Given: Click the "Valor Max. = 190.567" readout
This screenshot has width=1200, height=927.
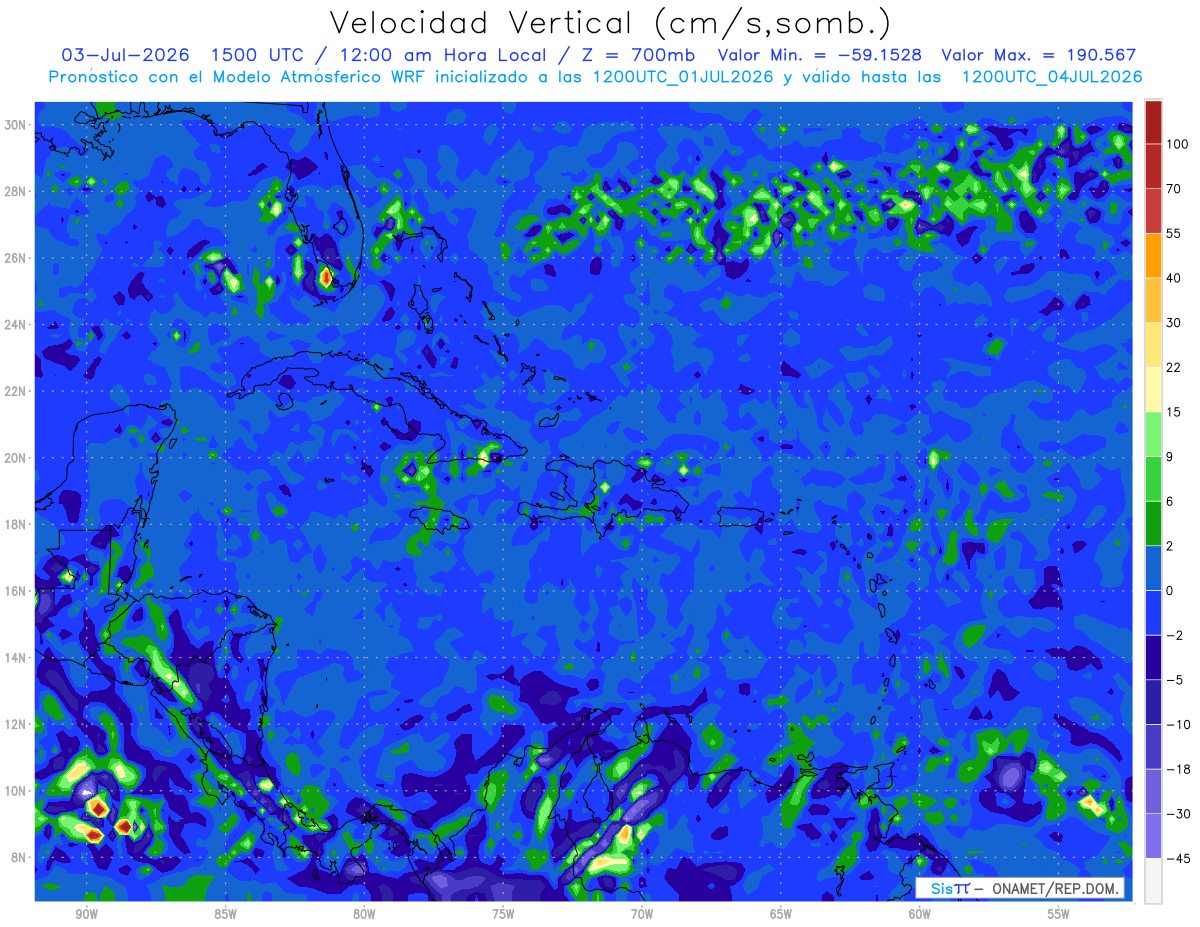Looking at the screenshot, I should point(1039,55).
